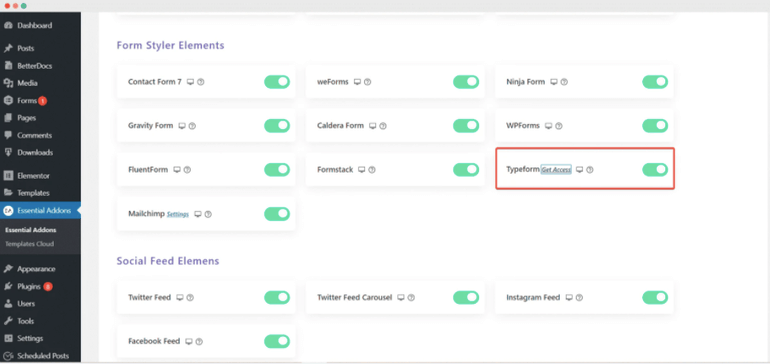Open the Media library menu
The image size is (770, 364).
(40, 83)
